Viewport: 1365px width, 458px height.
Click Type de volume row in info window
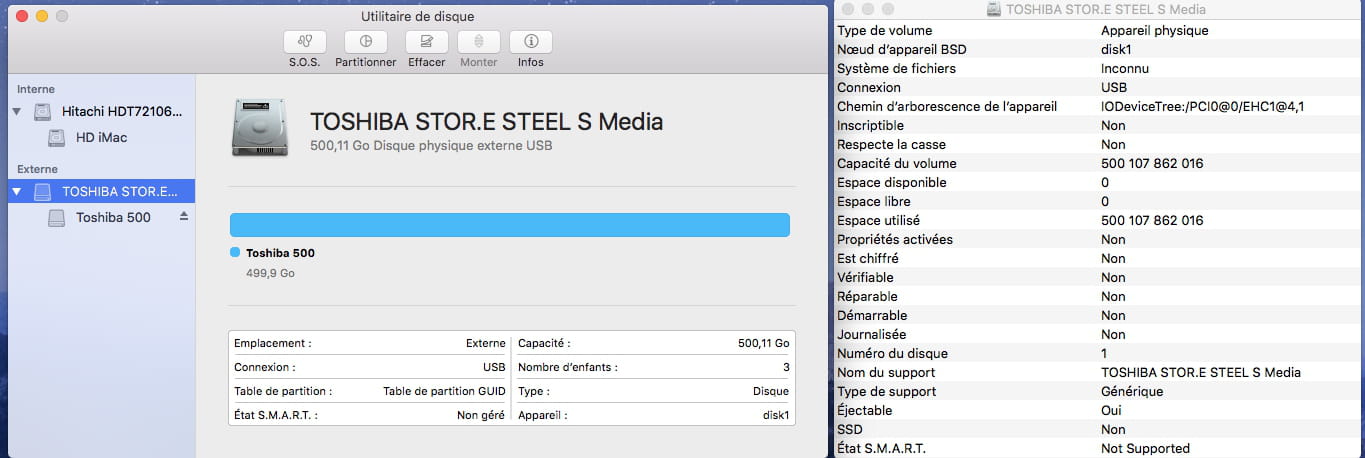tap(1099, 30)
